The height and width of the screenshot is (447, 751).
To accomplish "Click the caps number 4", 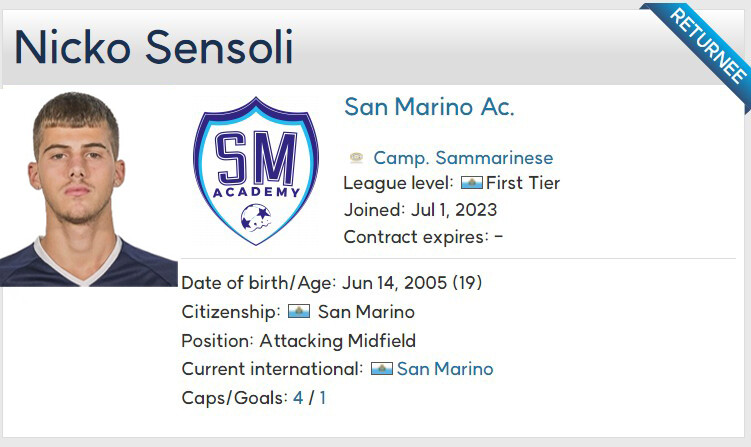I will tap(298, 398).
